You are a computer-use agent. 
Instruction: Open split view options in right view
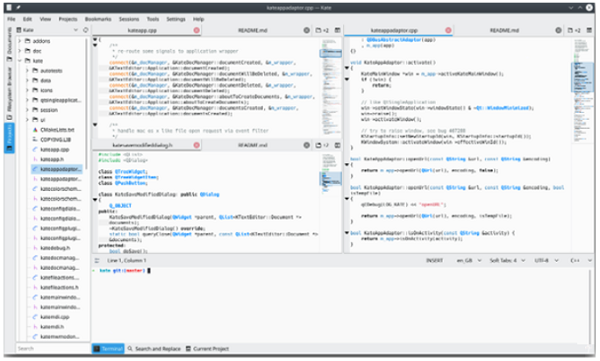click(x=589, y=30)
